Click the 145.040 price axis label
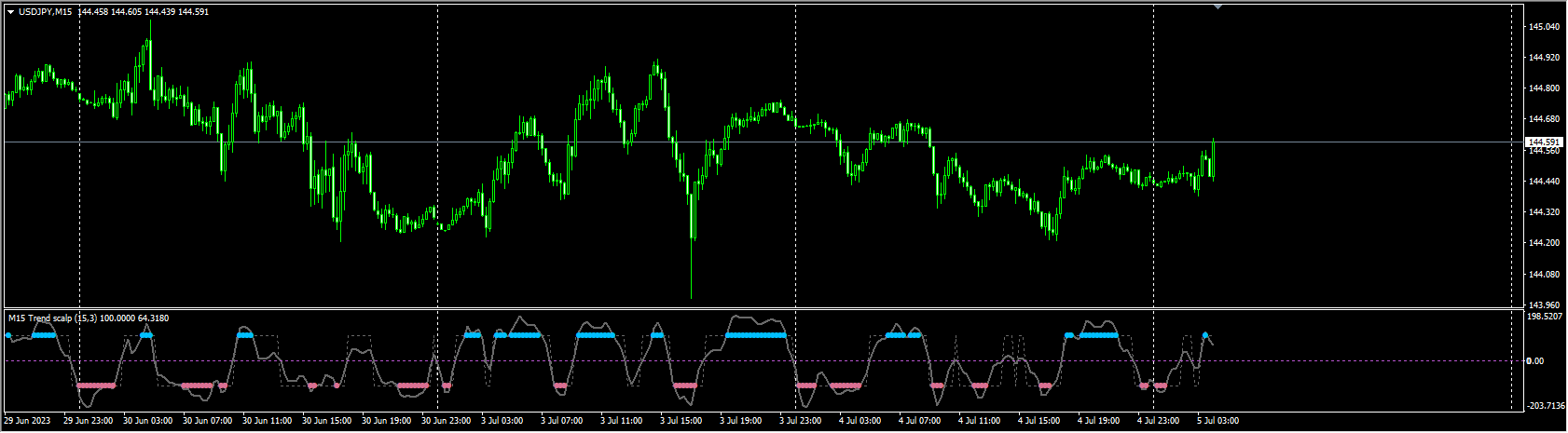Screen dimensions: 1568x433 (x=1545, y=27)
